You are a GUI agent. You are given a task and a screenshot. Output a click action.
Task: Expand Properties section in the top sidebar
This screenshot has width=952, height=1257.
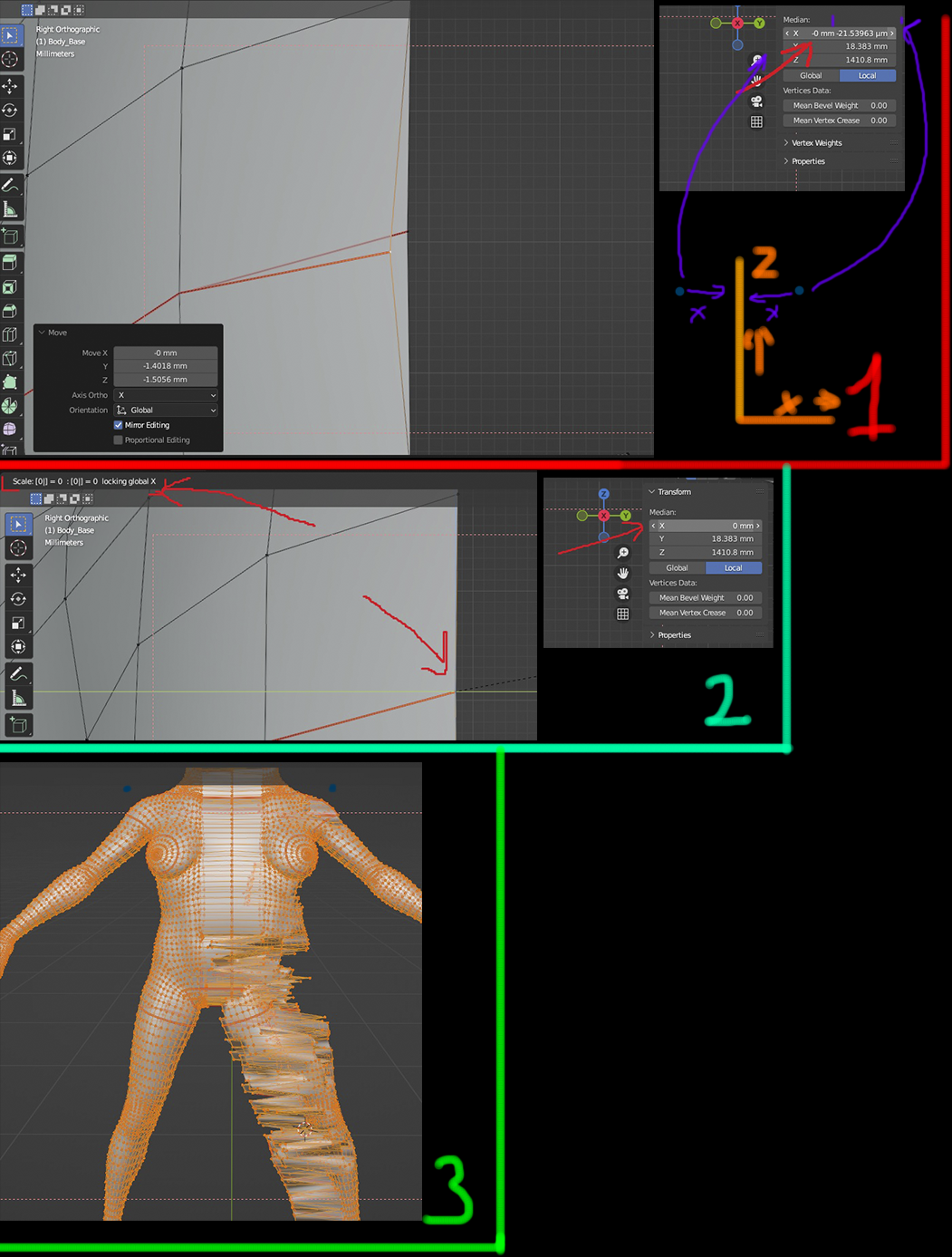click(x=806, y=161)
